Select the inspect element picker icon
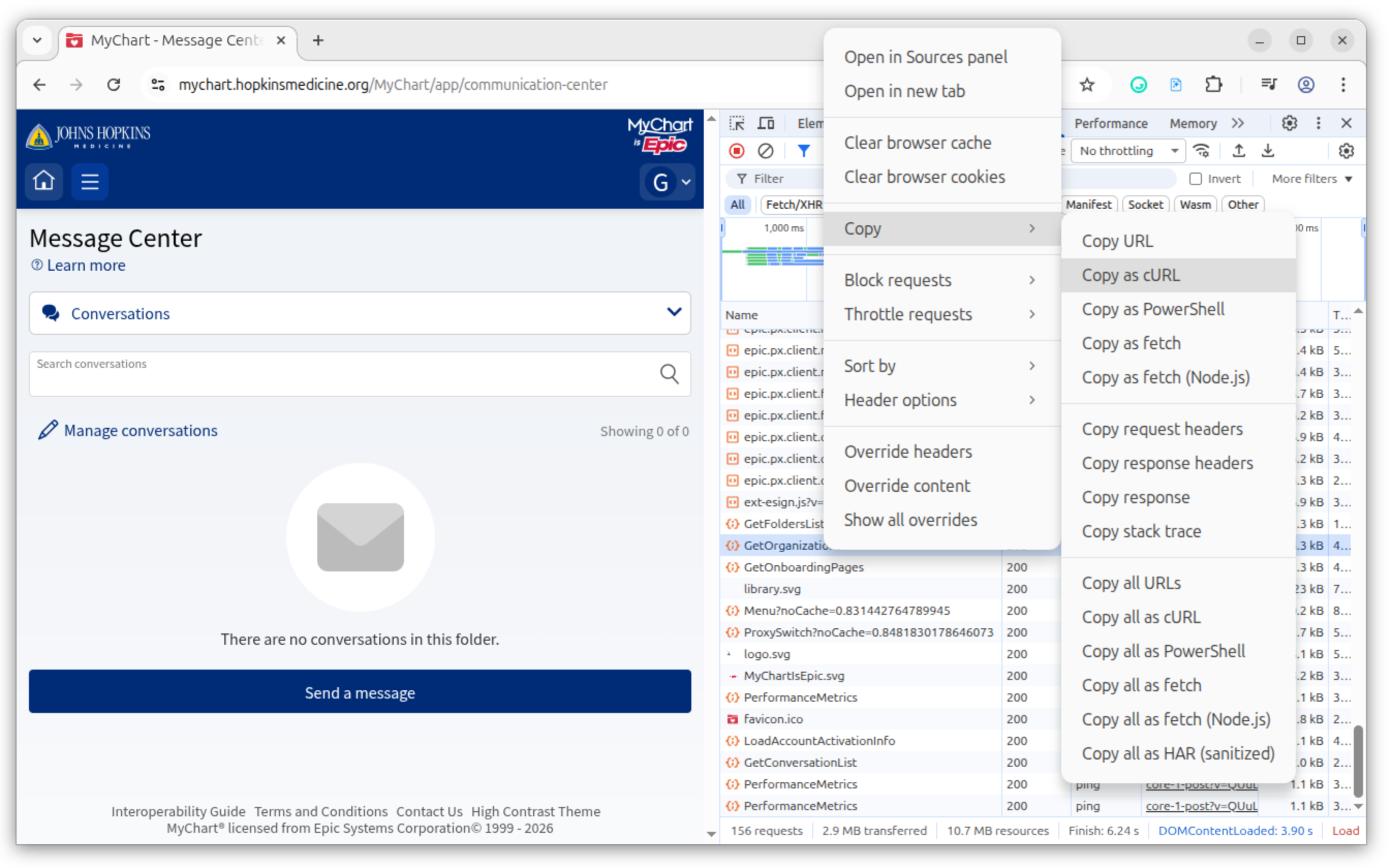Viewport: 1392px width, 868px height. [x=736, y=123]
